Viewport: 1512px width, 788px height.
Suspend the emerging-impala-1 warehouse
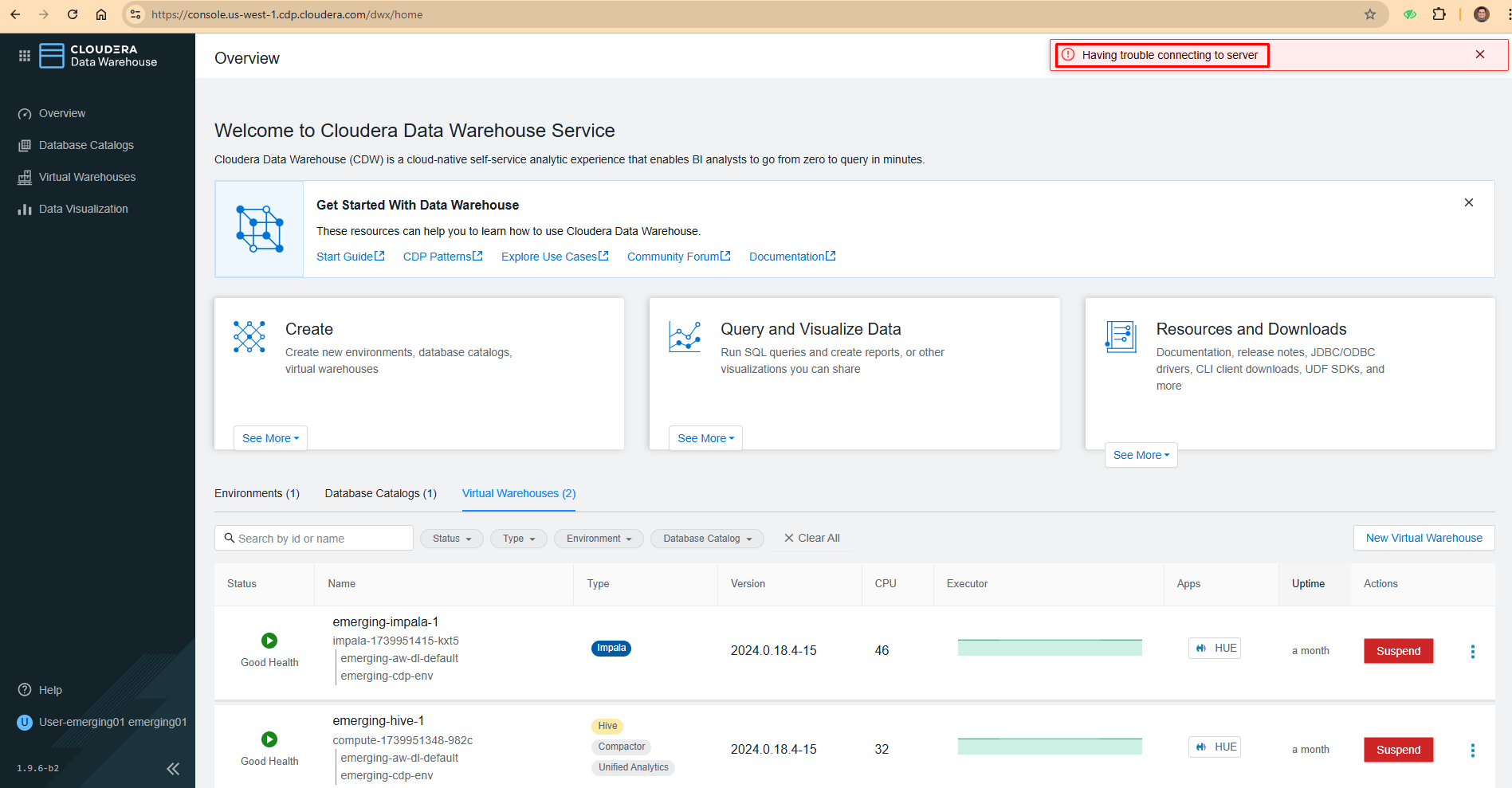pos(1398,651)
